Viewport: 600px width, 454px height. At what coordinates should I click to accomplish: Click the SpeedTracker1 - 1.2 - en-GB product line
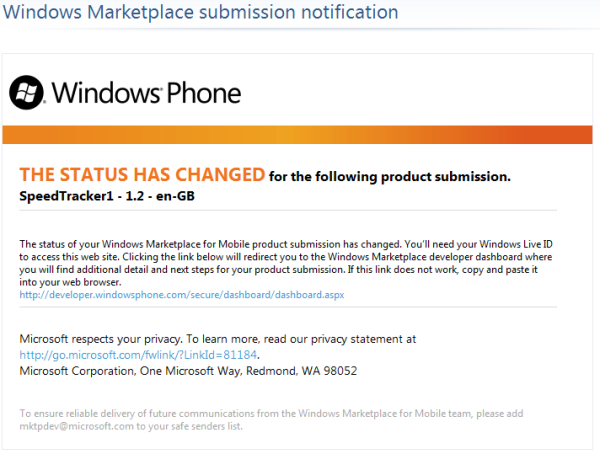[x=107, y=196]
